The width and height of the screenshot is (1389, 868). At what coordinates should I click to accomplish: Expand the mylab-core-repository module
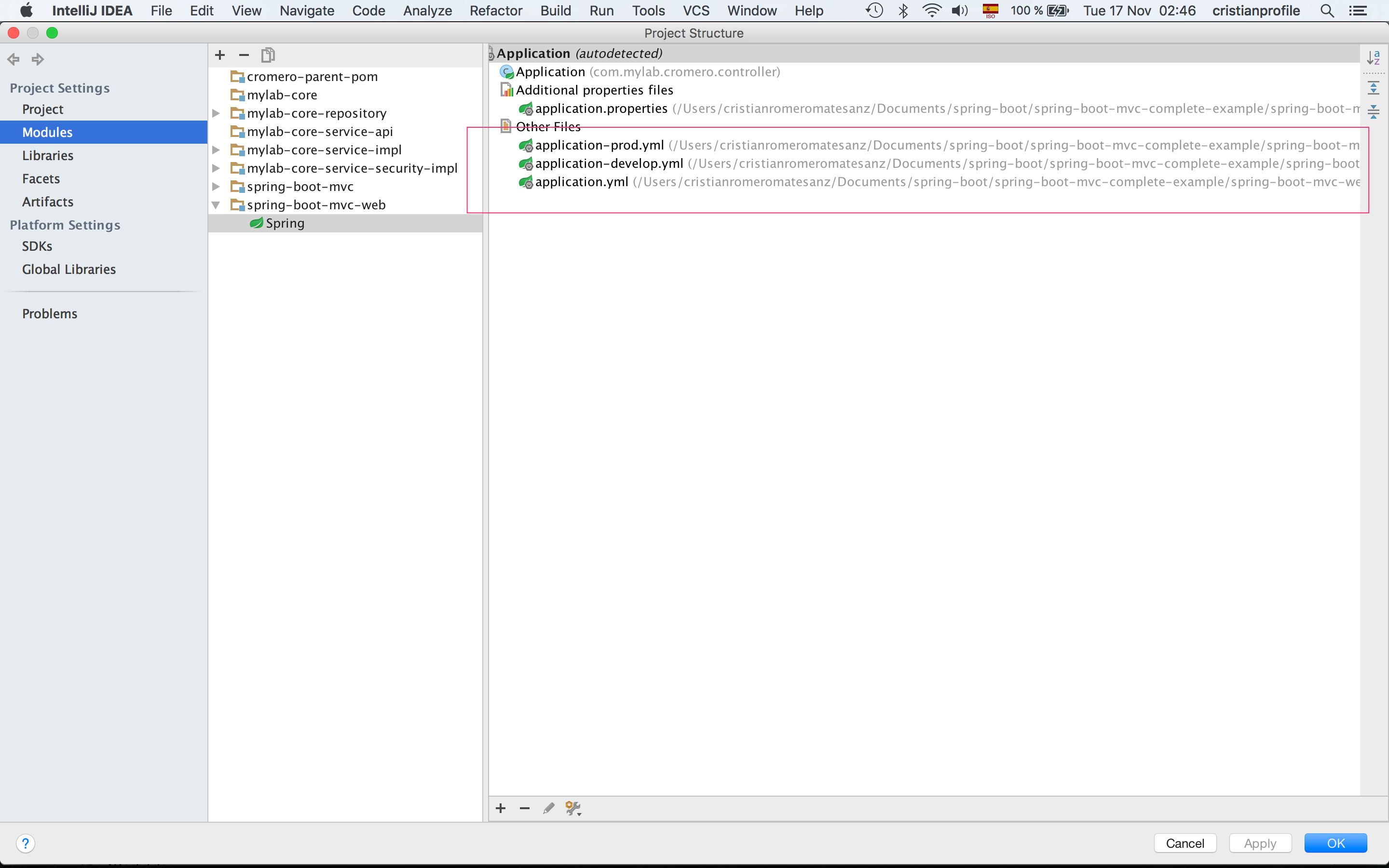point(216,113)
